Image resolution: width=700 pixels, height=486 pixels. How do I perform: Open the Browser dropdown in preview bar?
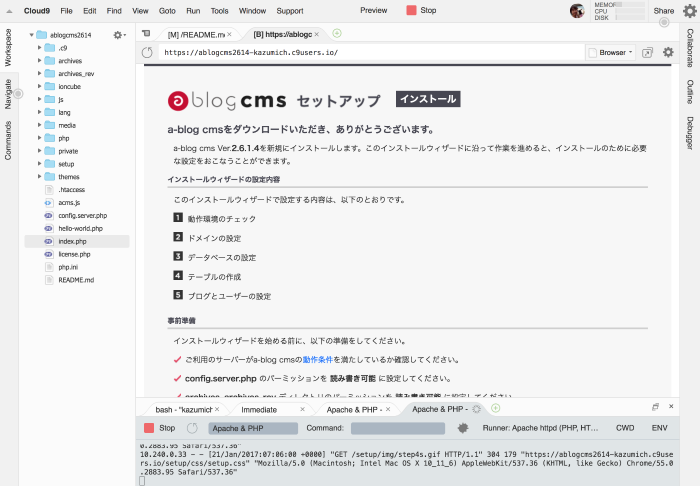tap(611, 53)
